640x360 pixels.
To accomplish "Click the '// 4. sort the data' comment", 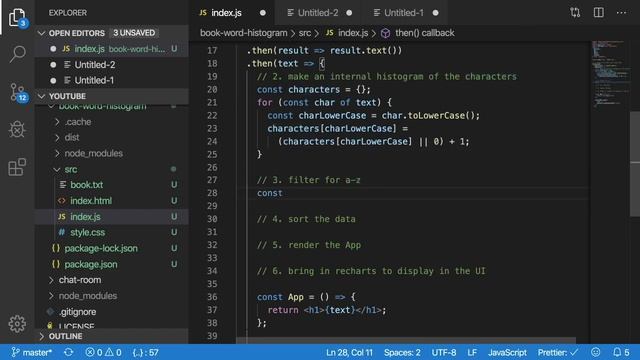I will [306, 219].
